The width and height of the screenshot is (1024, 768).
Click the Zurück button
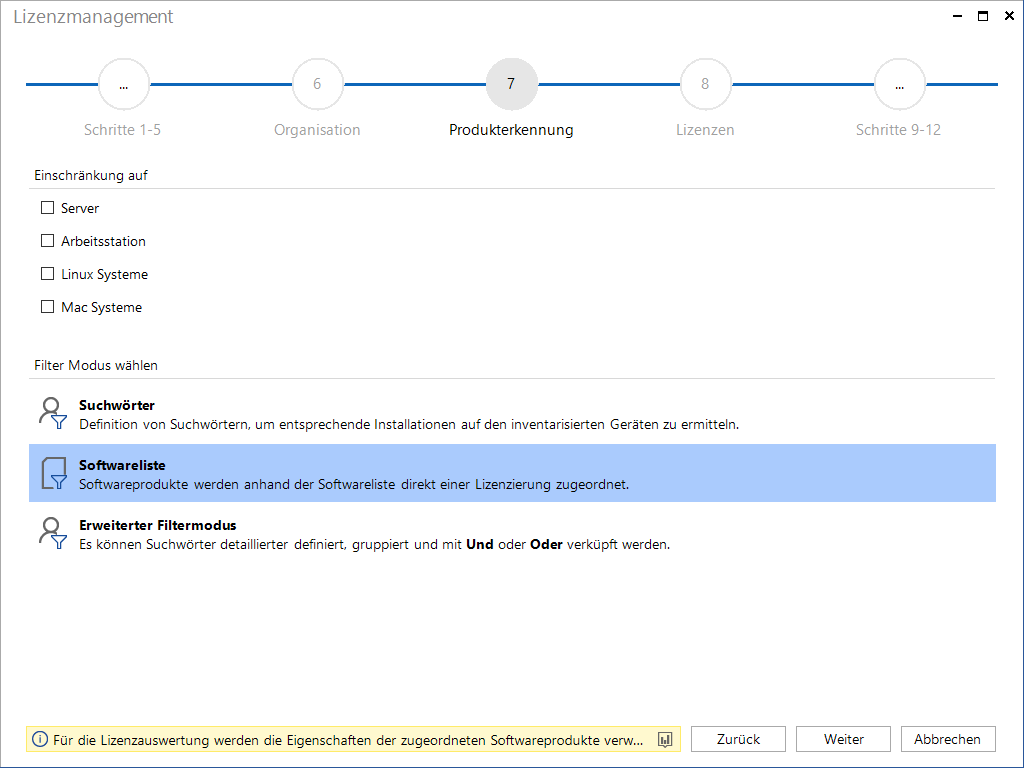click(738, 739)
